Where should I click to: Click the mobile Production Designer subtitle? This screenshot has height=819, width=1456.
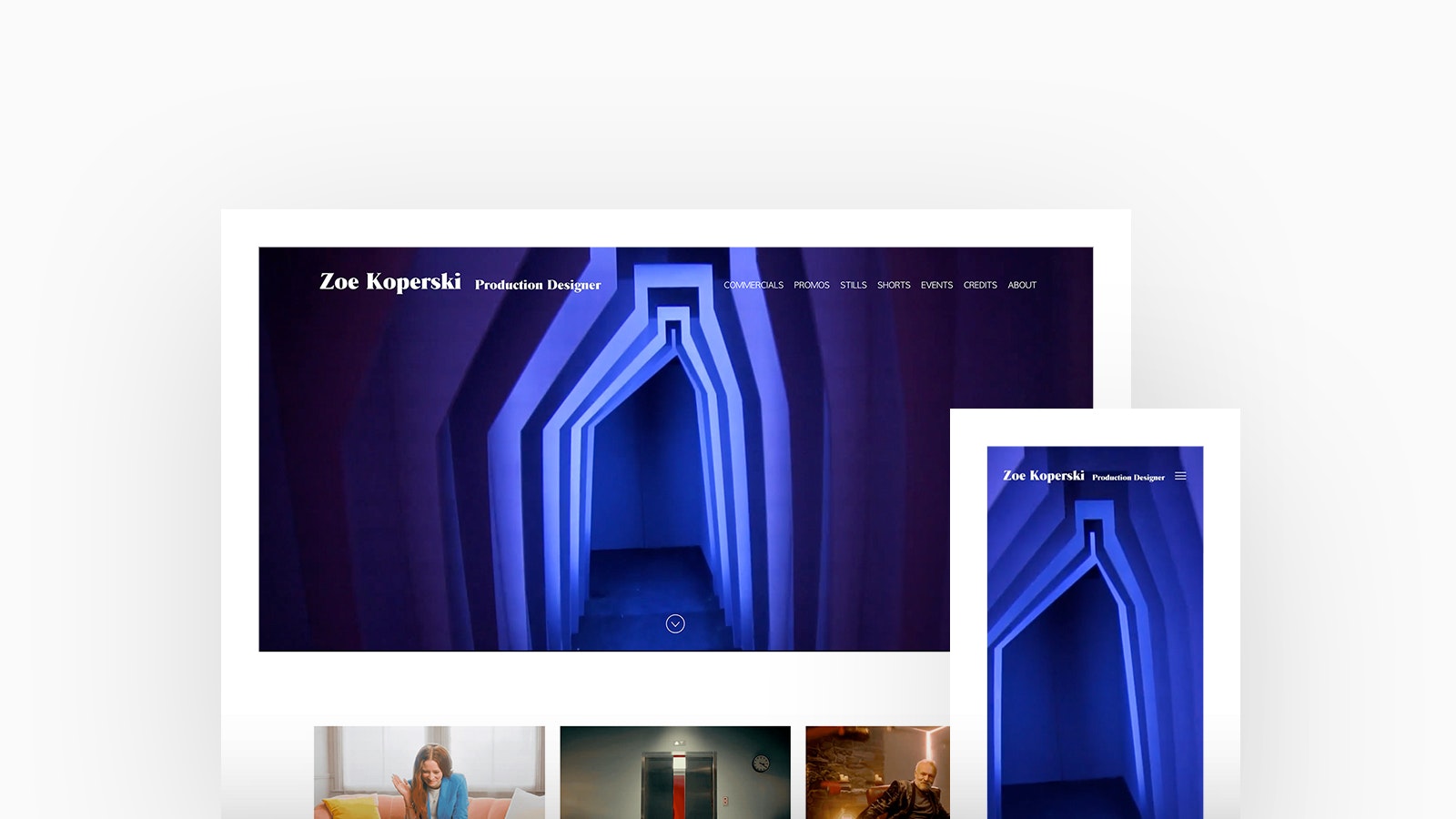pyautogui.click(x=1128, y=477)
